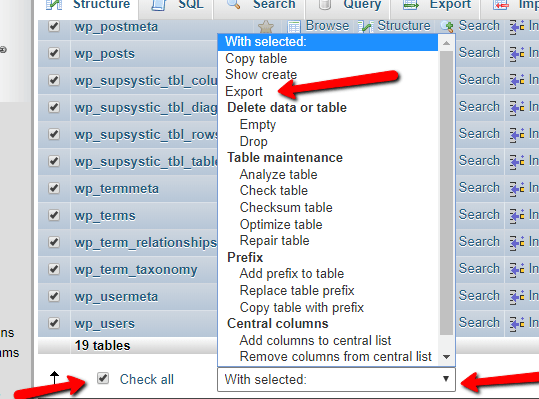
Task: Click Insert icon in wp_supsystic_tbl_tables row
Action: (x=517, y=162)
